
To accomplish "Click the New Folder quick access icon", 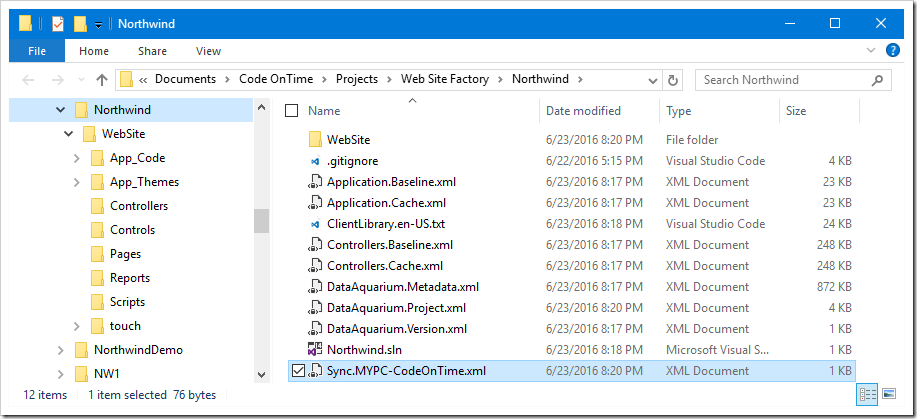I will tap(80, 24).
